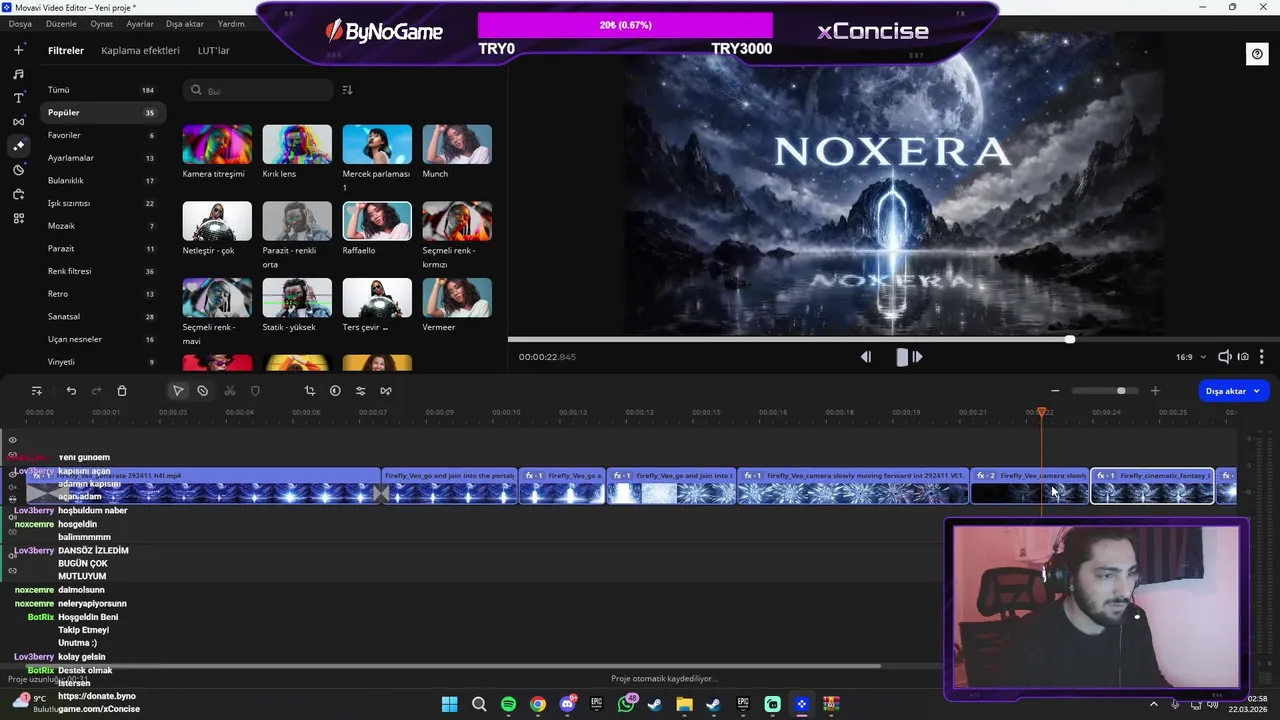The height and width of the screenshot is (720, 1280).
Task: Open the More tools grid sidebar icon
Action: (18, 218)
